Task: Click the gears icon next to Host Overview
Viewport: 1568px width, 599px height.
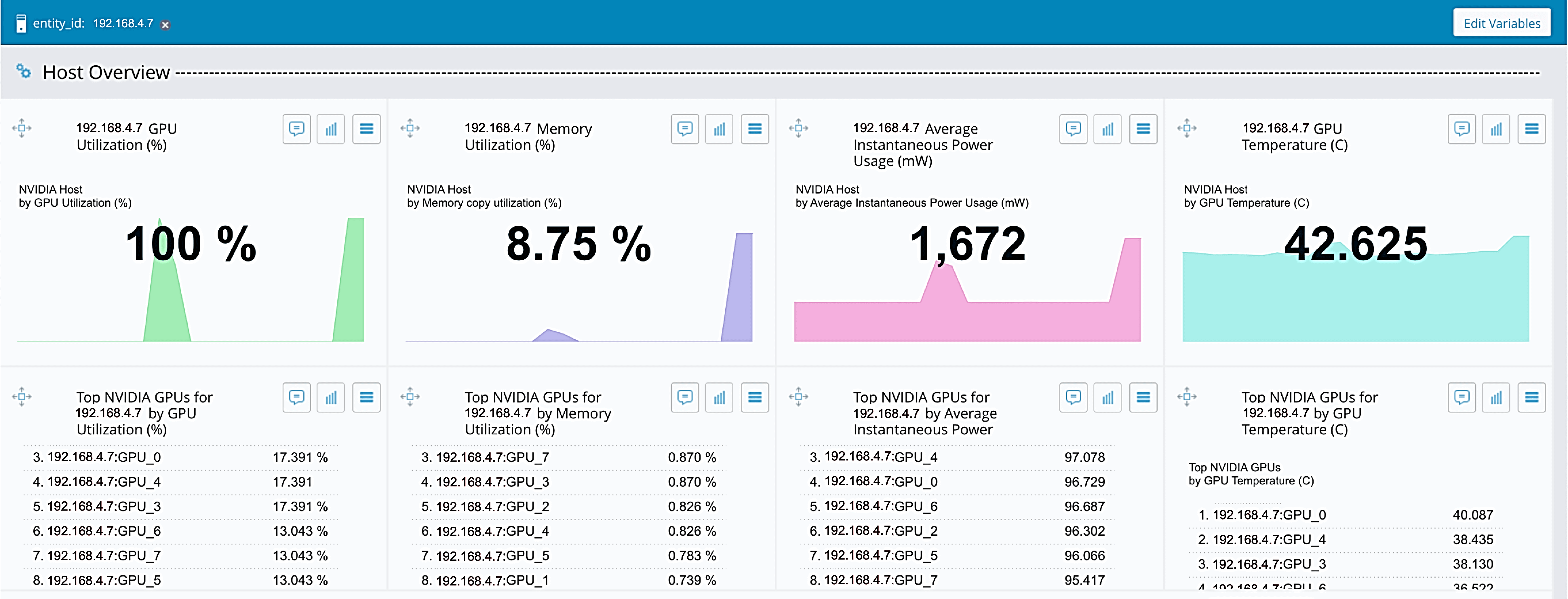Action: 23,71
